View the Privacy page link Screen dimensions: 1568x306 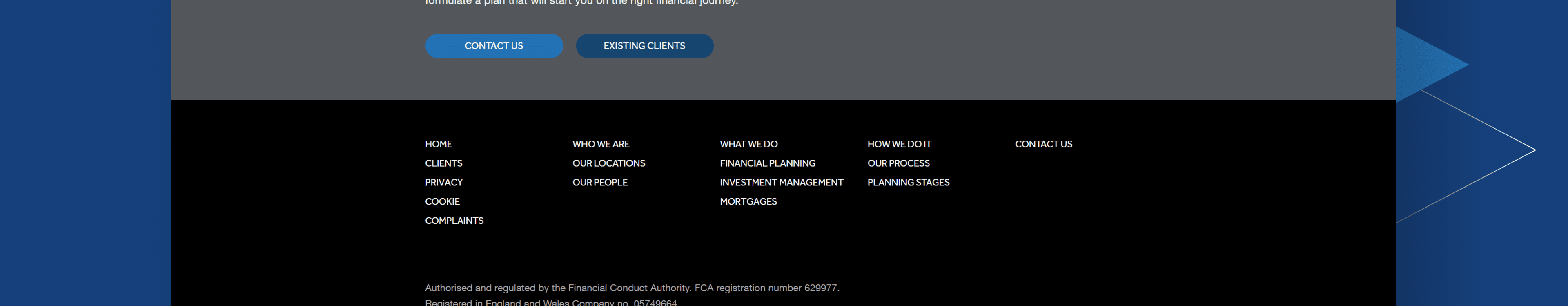443,182
